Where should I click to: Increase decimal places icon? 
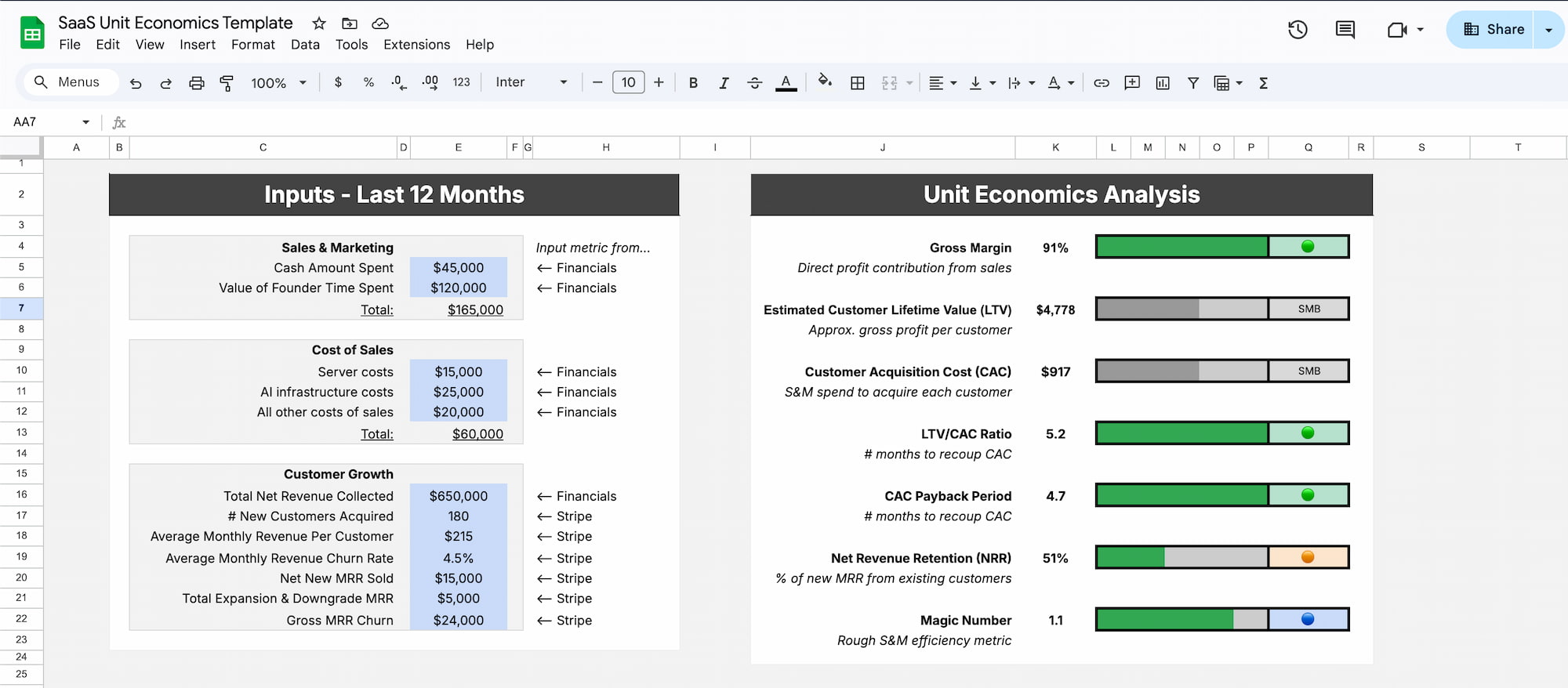pyautogui.click(x=430, y=82)
